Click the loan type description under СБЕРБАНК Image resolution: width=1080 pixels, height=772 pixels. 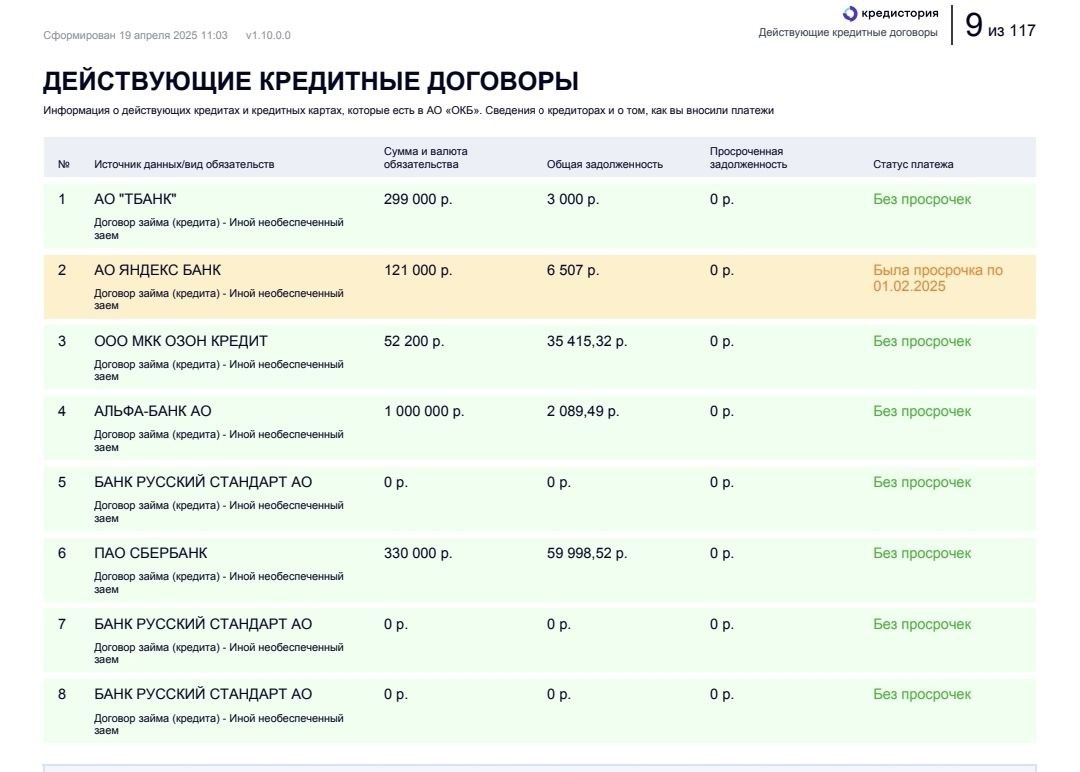point(218,583)
